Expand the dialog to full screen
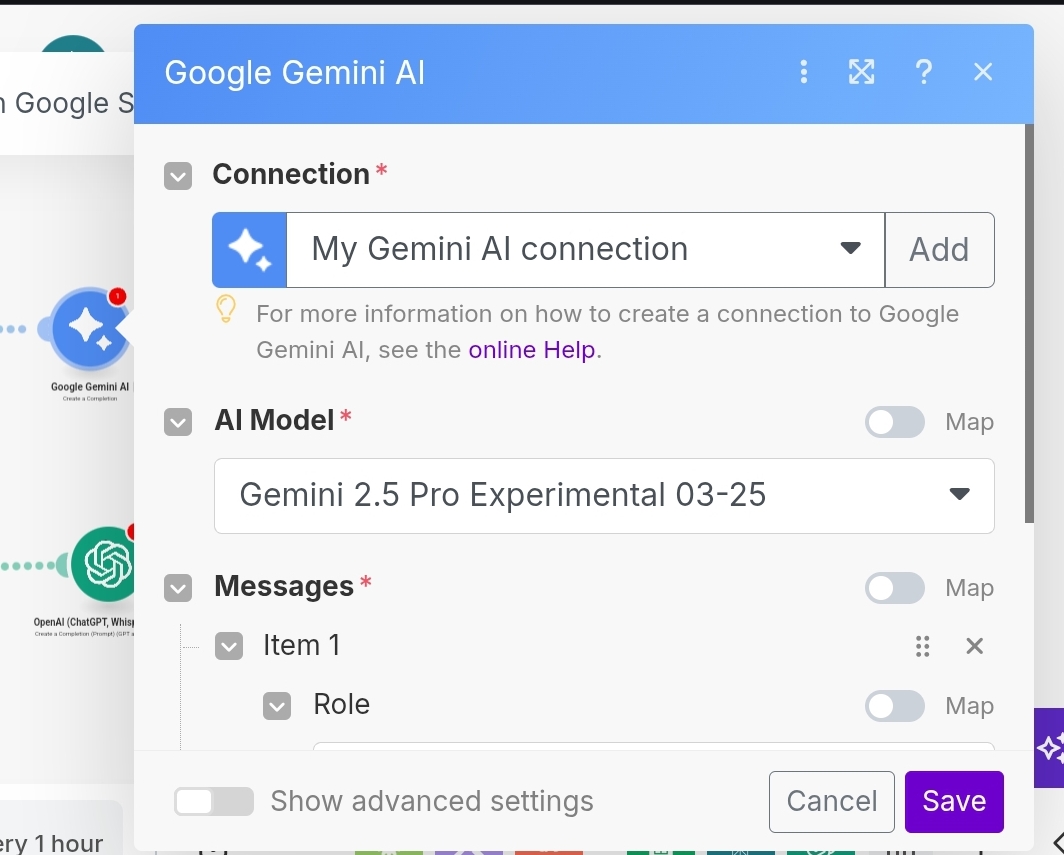The width and height of the screenshot is (1064, 855). pyautogui.click(x=862, y=72)
